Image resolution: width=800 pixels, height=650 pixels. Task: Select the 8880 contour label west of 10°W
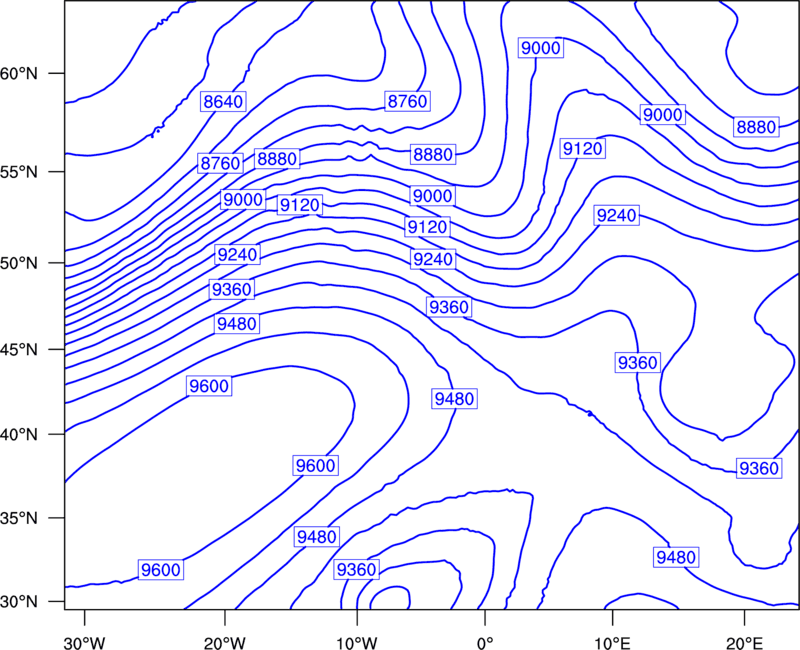coord(277,159)
